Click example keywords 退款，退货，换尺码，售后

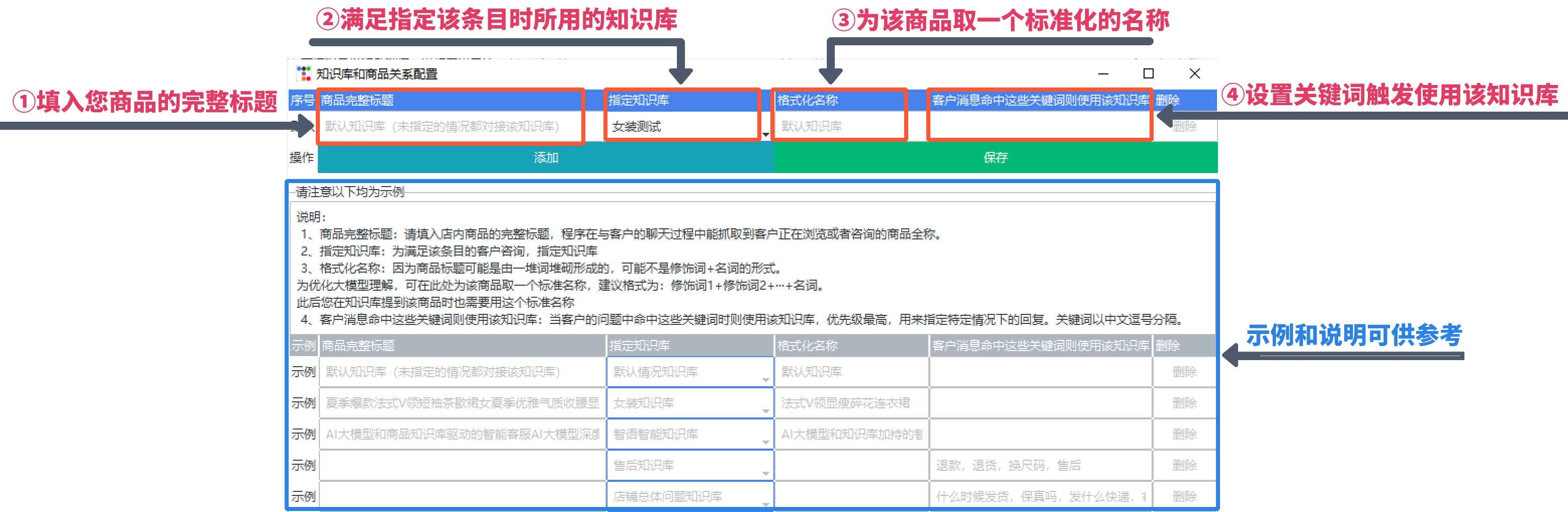click(1041, 465)
